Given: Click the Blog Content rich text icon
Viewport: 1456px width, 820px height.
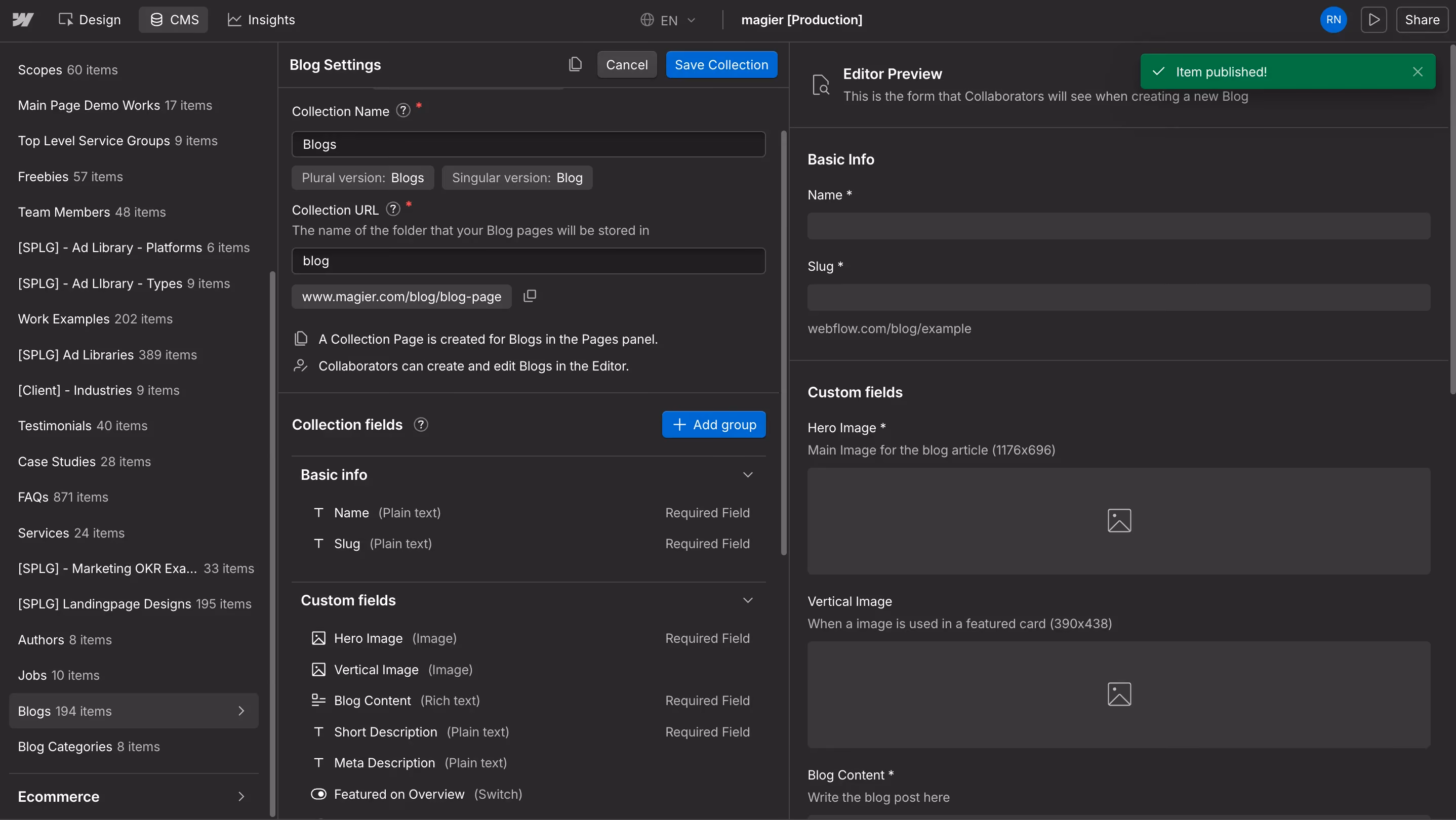Looking at the screenshot, I should pos(318,701).
